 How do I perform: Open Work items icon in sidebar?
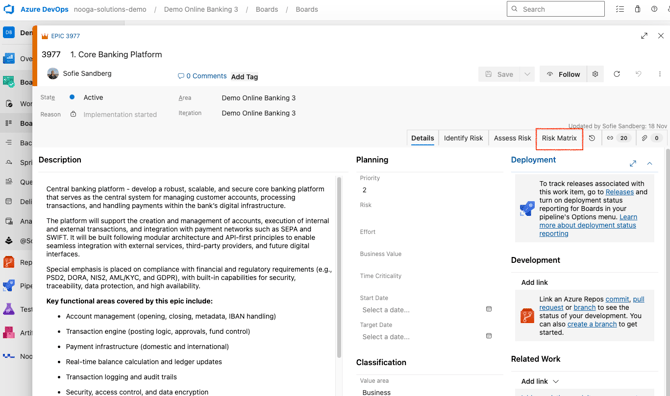coord(9,103)
